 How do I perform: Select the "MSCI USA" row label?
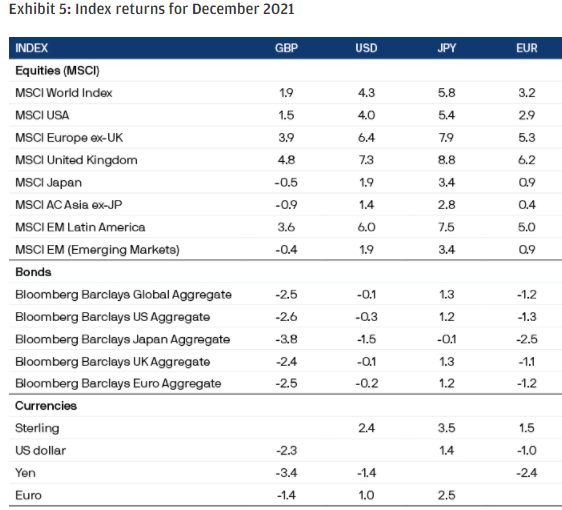click(x=42, y=115)
